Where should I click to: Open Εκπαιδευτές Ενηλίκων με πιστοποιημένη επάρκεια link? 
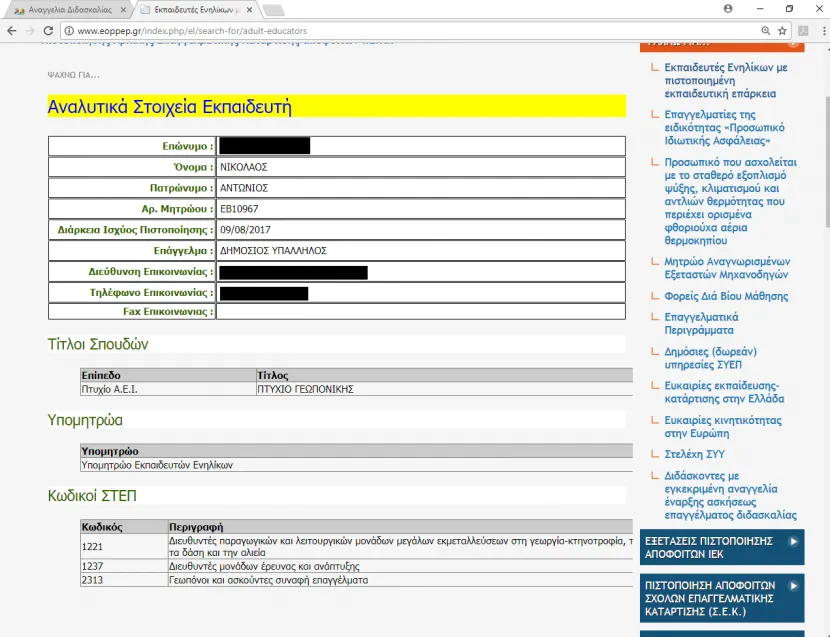(726, 80)
